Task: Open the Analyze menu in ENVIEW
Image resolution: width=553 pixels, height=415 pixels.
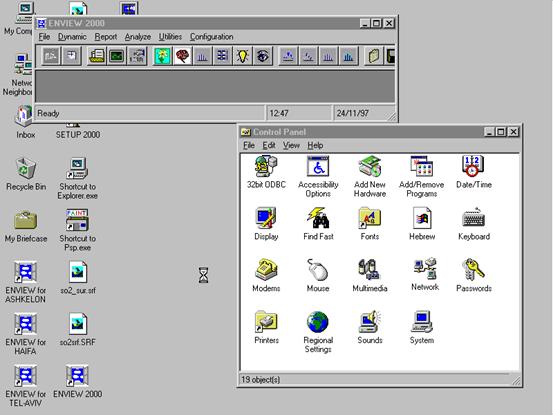Action: (138, 37)
